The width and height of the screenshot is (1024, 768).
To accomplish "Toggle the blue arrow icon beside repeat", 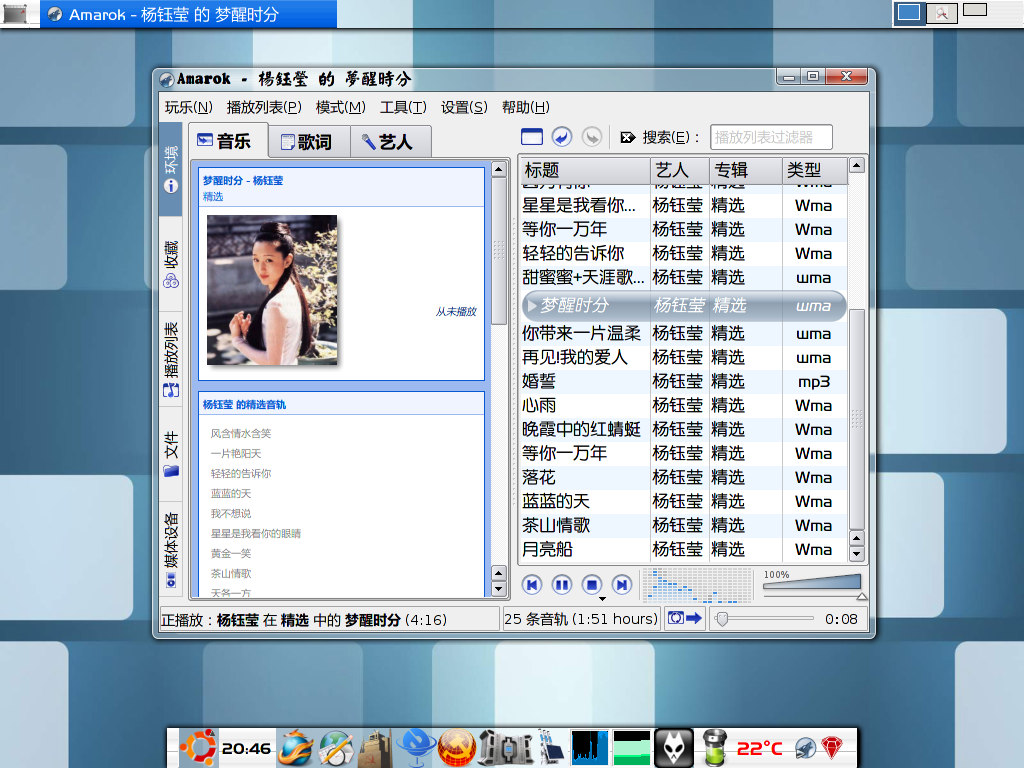I will point(694,618).
